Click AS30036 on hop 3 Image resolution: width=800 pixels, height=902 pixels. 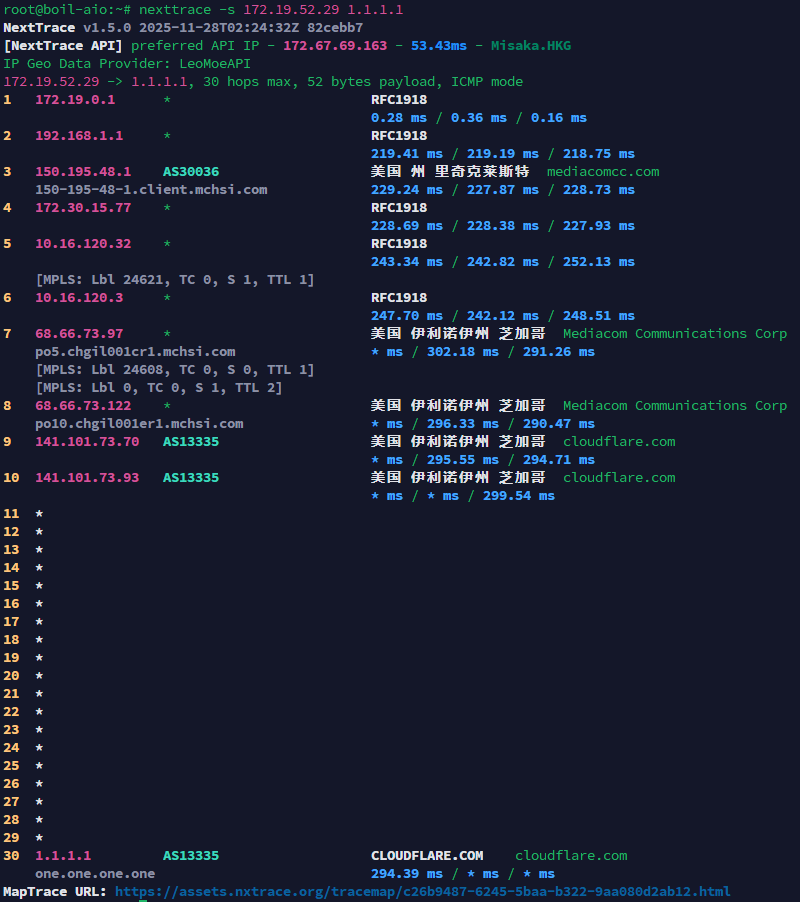191,172
